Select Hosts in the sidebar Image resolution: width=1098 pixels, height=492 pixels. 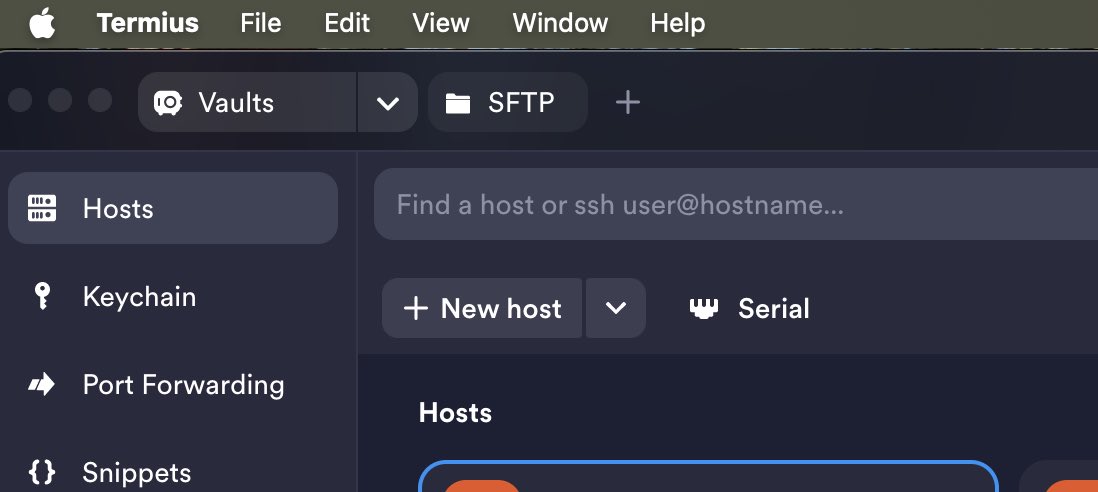point(173,208)
